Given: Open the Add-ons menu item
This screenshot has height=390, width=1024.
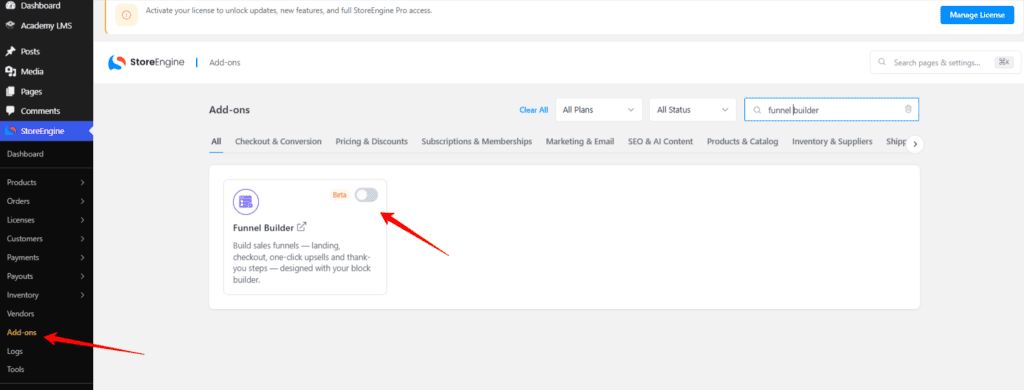Looking at the screenshot, I should (22, 333).
